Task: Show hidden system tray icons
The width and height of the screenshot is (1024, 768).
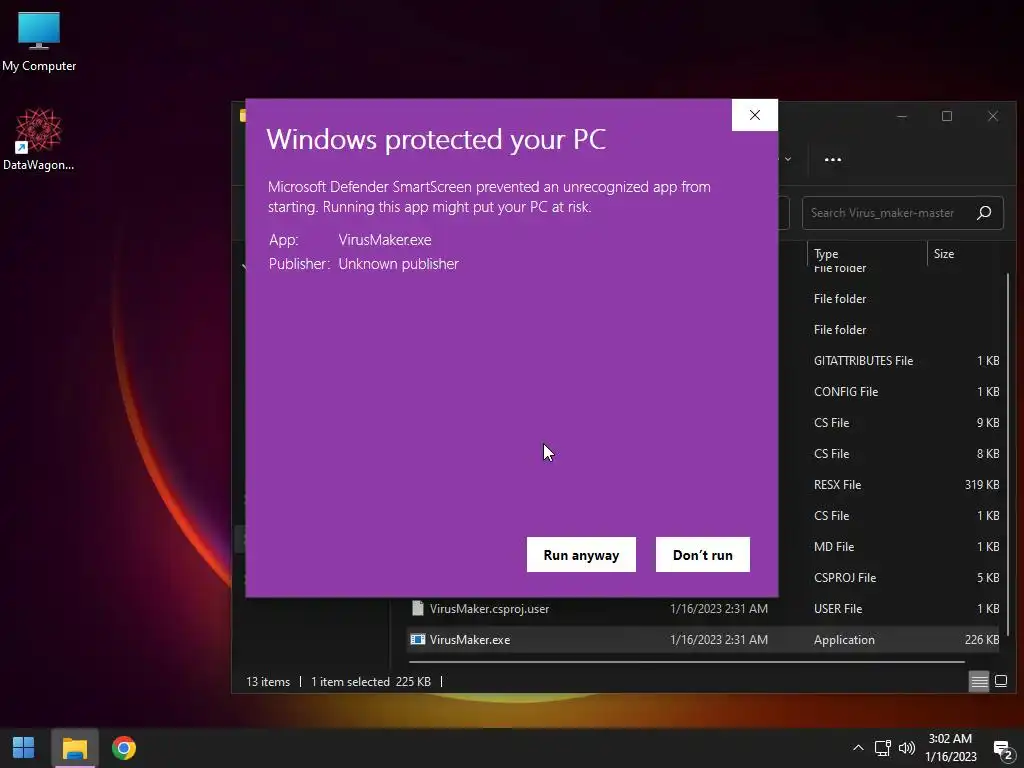Action: click(x=858, y=748)
